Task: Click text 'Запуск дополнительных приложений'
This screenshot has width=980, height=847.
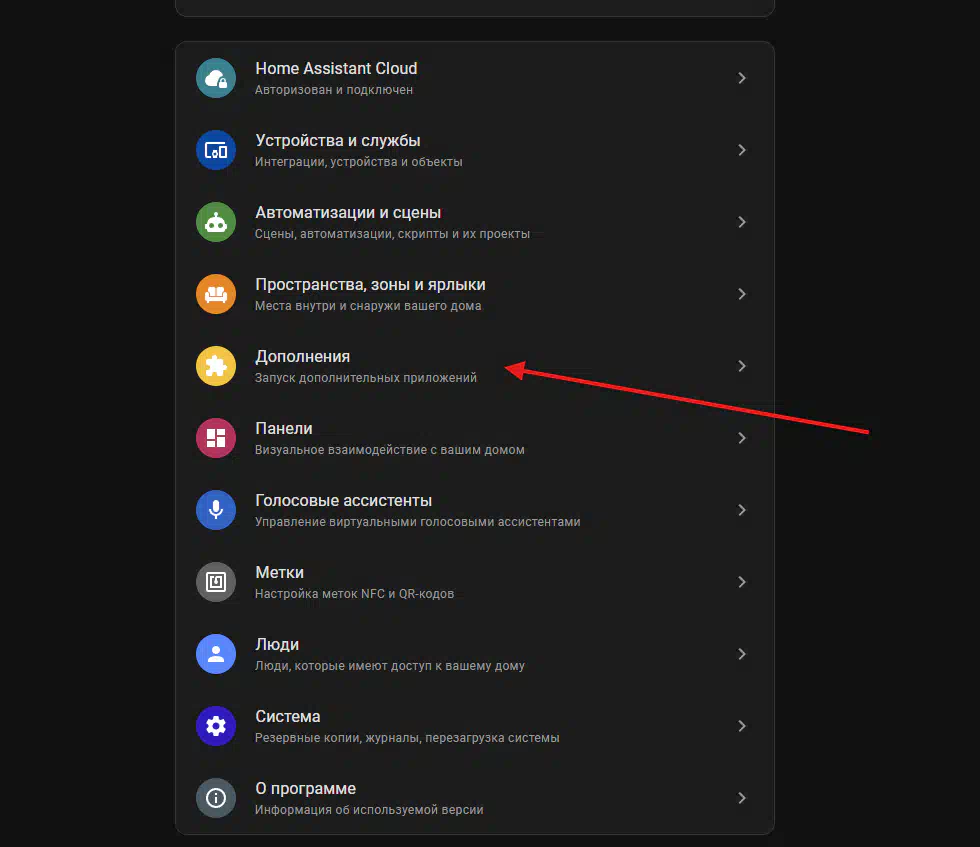Action: (x=366, y=378)
